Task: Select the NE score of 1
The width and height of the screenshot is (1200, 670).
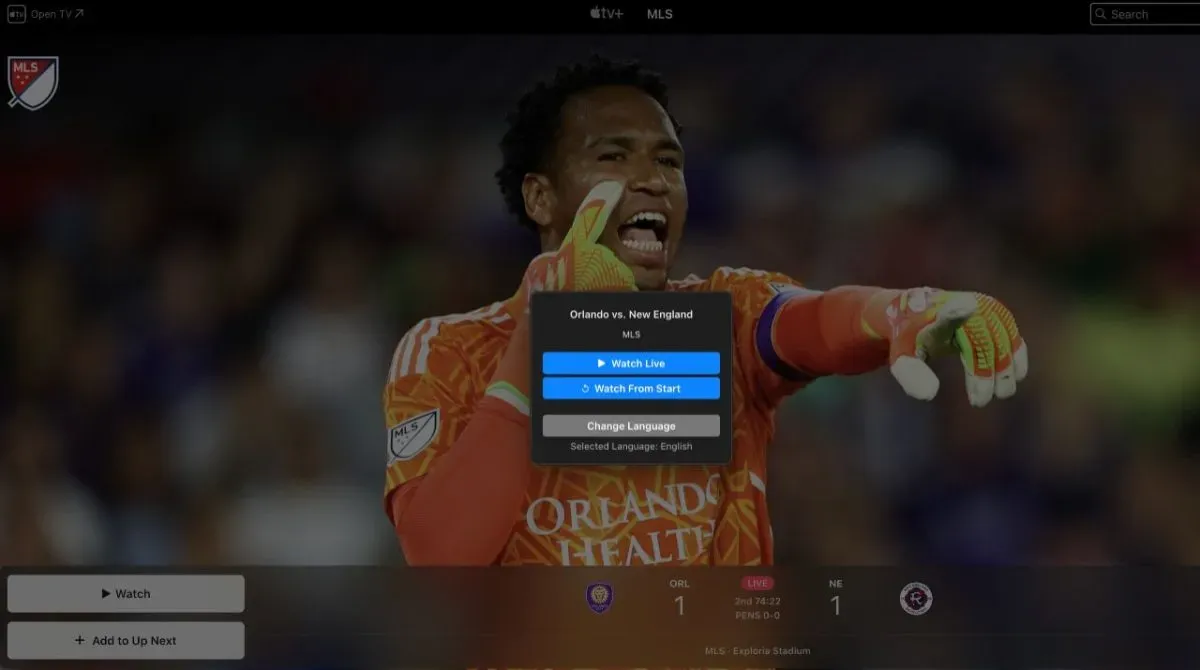Action: pos(835,605)
